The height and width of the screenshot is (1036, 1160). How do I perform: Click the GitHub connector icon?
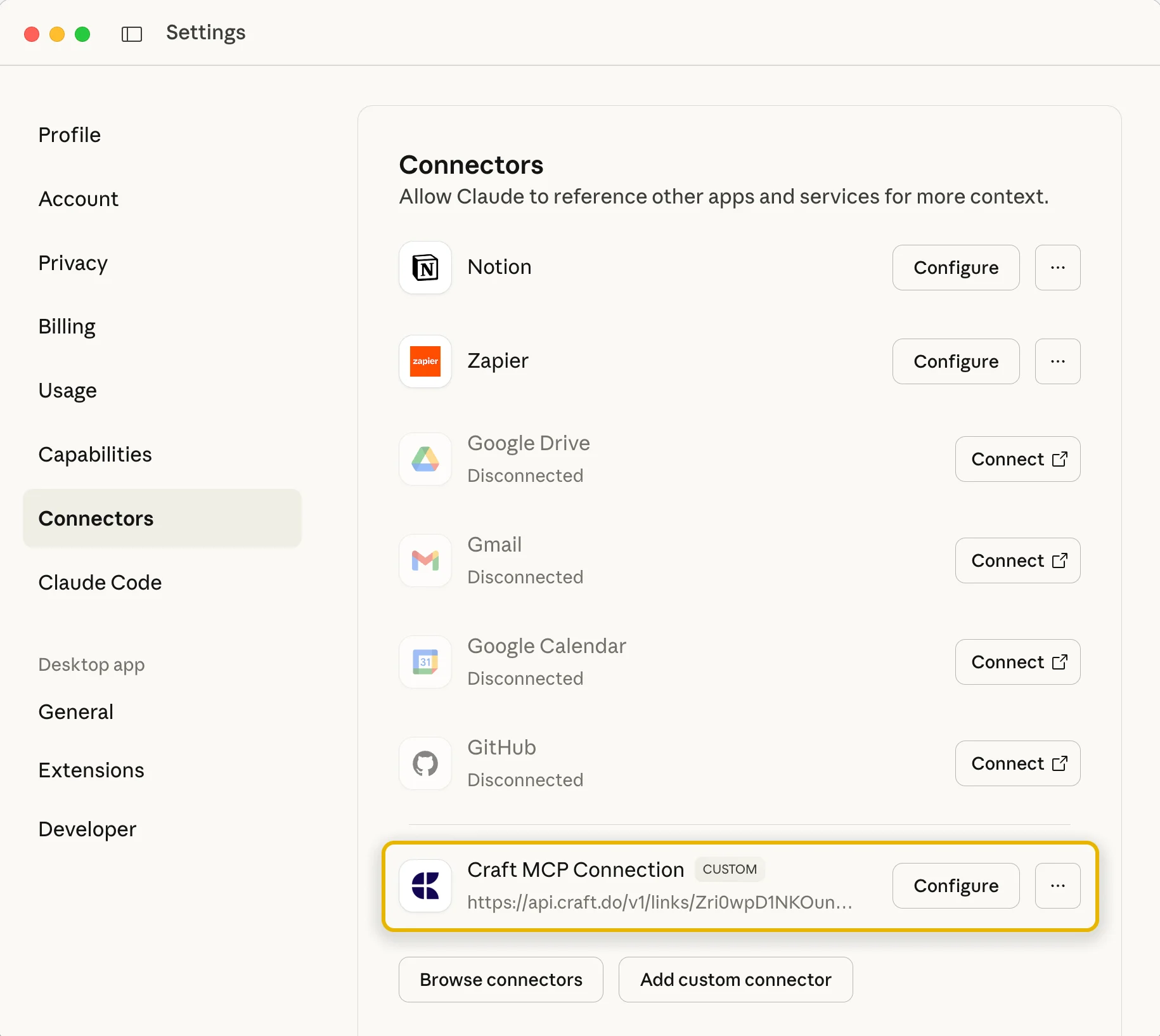click(x=425, y=763)
